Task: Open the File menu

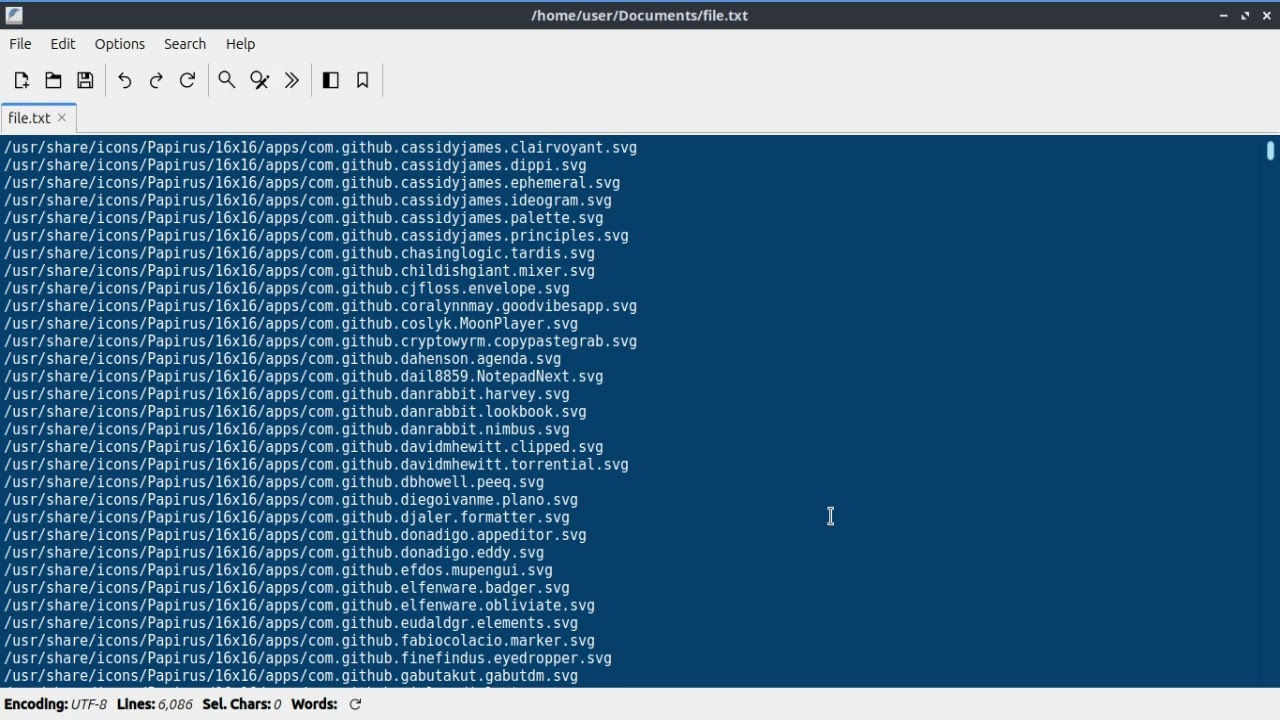Action: (20, 44)
